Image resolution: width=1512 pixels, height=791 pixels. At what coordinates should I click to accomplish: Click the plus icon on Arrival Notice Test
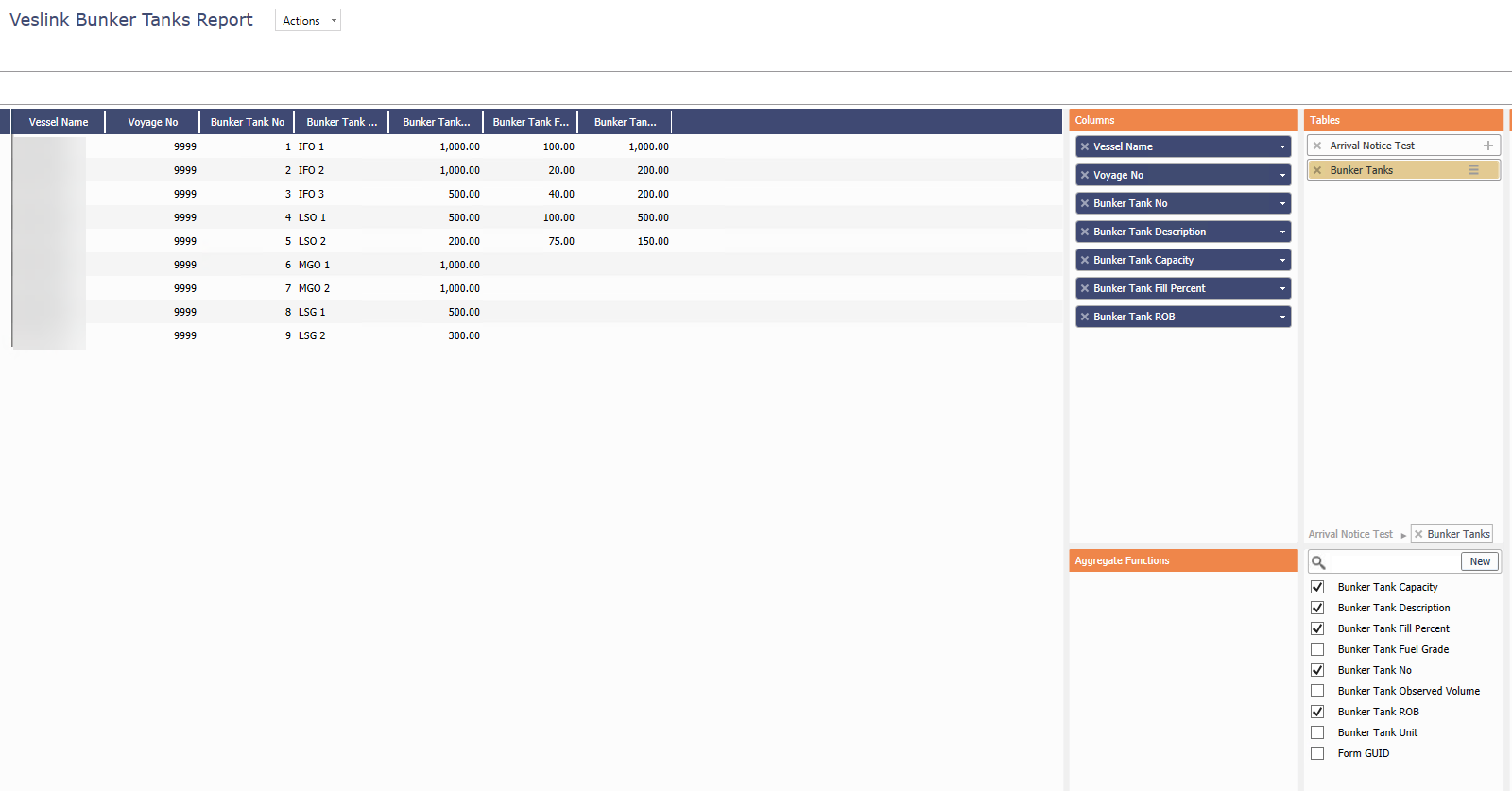point(1487,146)
